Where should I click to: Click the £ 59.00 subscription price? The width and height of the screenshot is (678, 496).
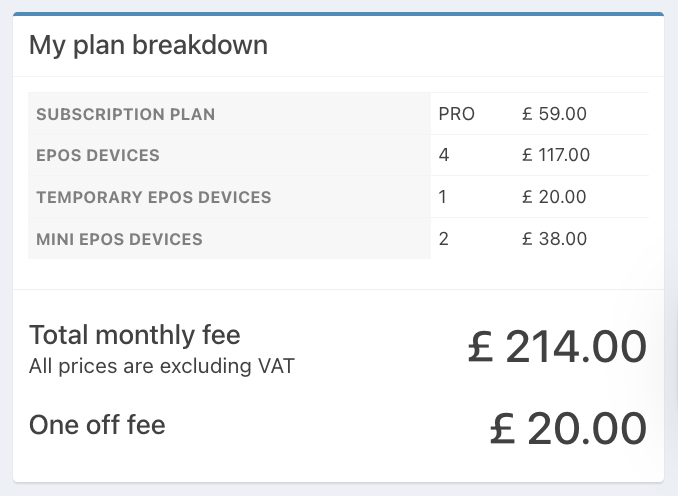coord(554,114)
